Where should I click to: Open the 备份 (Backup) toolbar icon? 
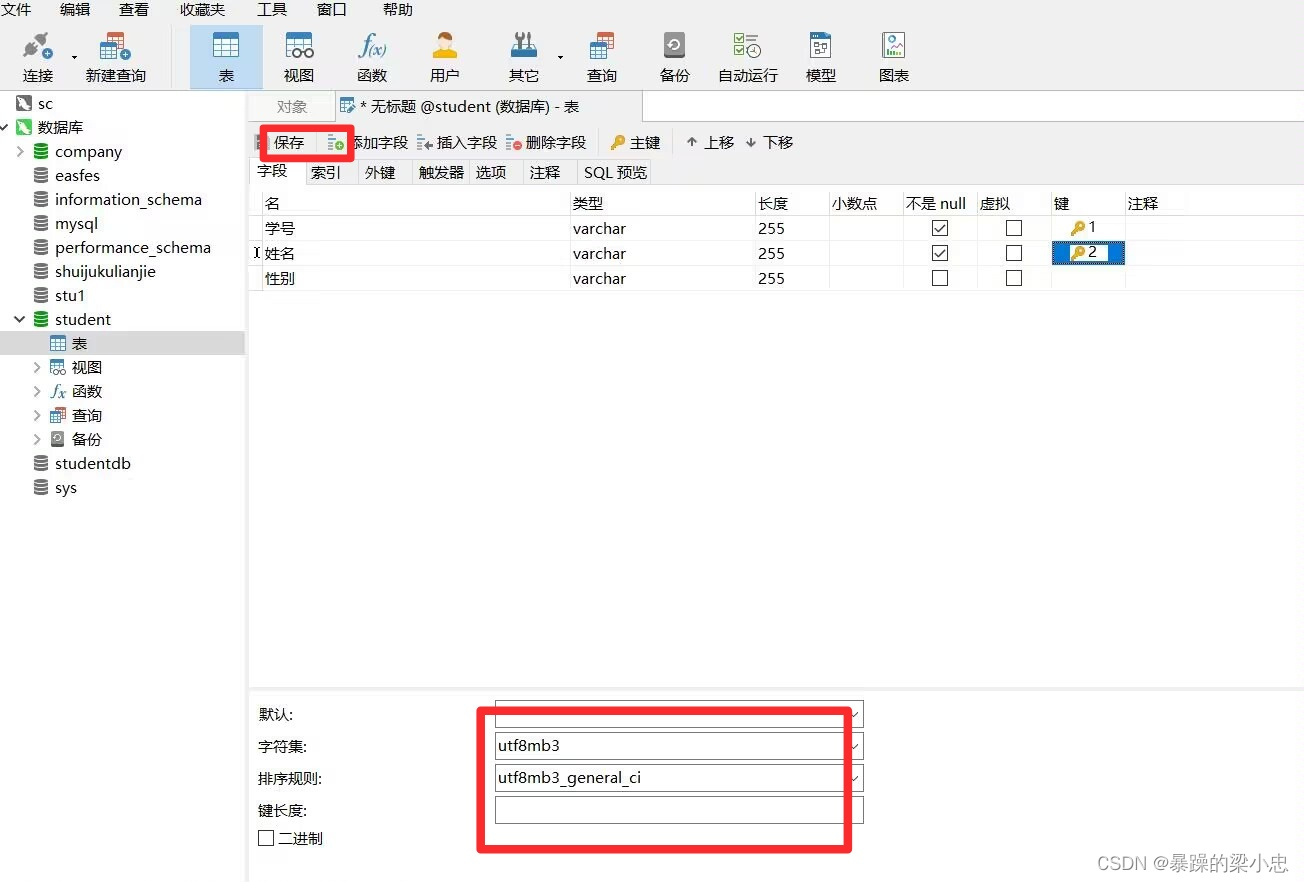674,55
